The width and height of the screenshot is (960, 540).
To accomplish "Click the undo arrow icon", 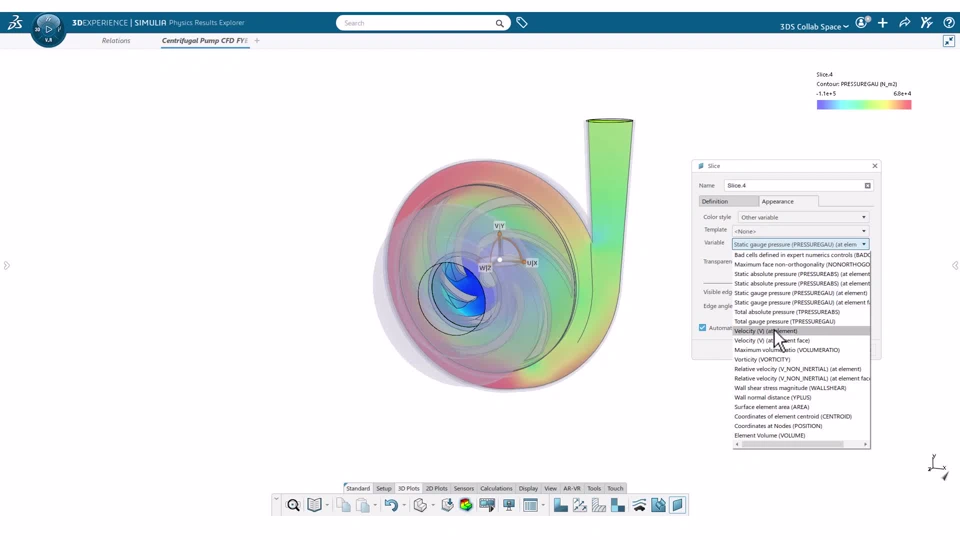I will pyautogui.click(x=391, y=505).
